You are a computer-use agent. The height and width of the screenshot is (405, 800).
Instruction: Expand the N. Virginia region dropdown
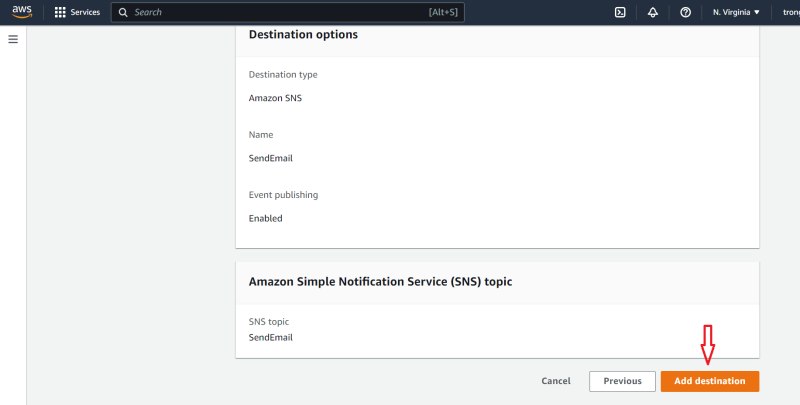[x=736, y=12]
